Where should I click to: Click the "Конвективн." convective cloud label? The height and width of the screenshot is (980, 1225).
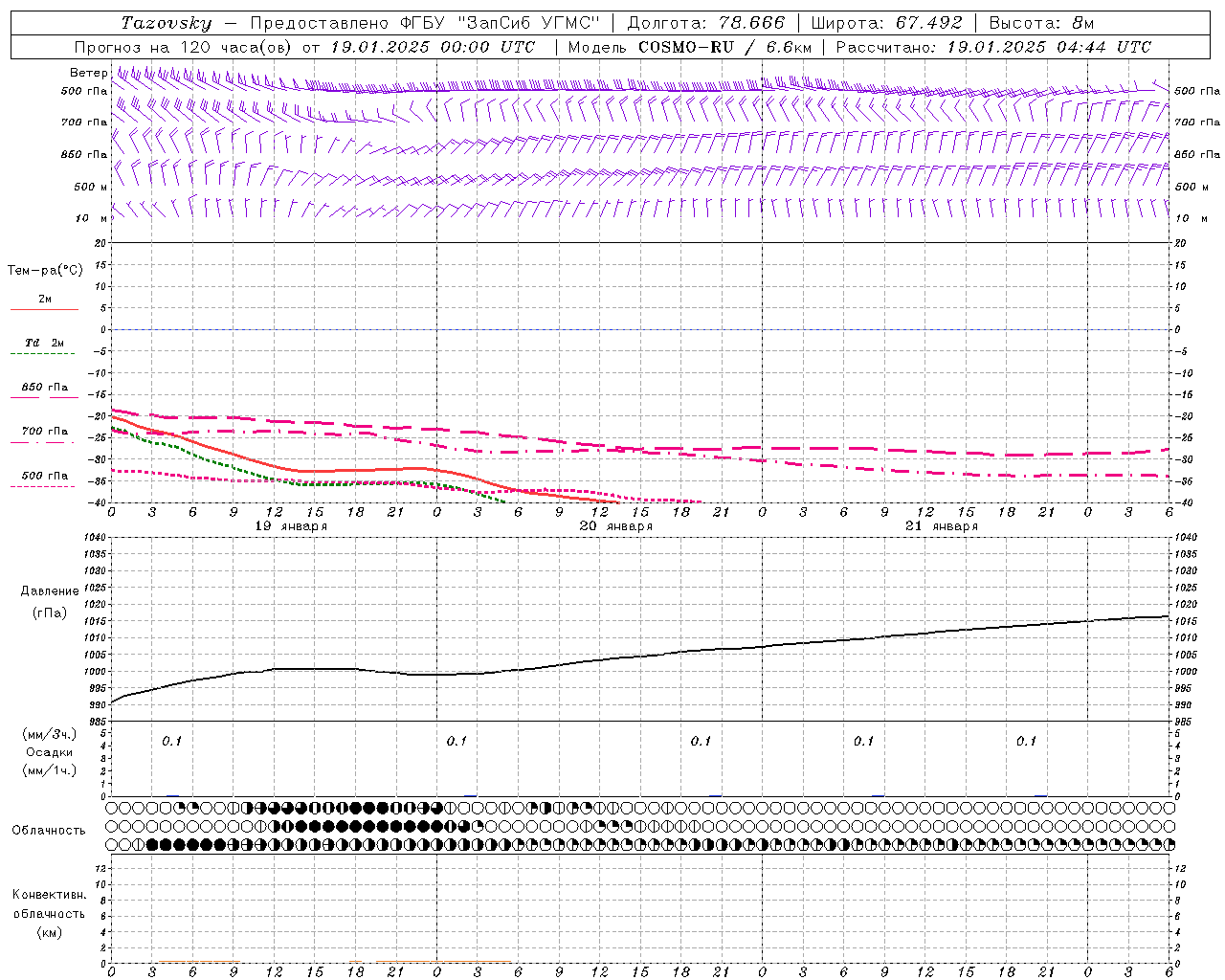coord(49,895)
